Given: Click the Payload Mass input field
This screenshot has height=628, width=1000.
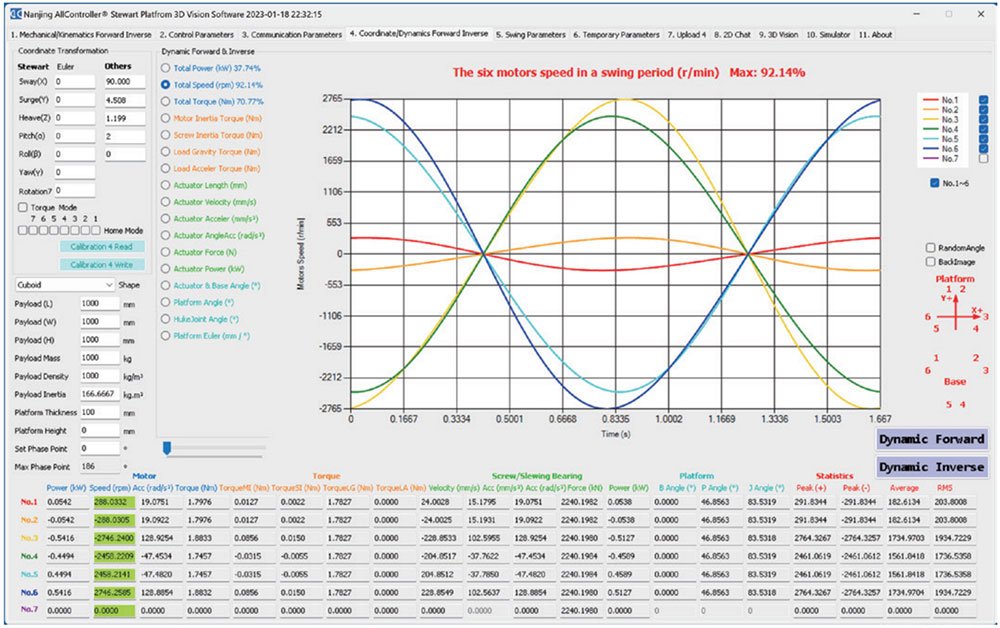Looking at the screenshot, I should (98, 357).
